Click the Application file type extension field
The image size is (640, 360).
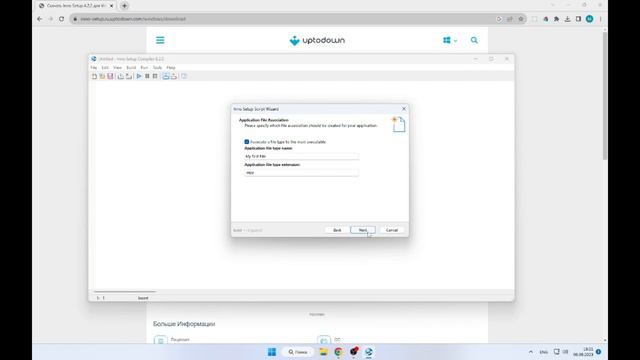point(302,173)
